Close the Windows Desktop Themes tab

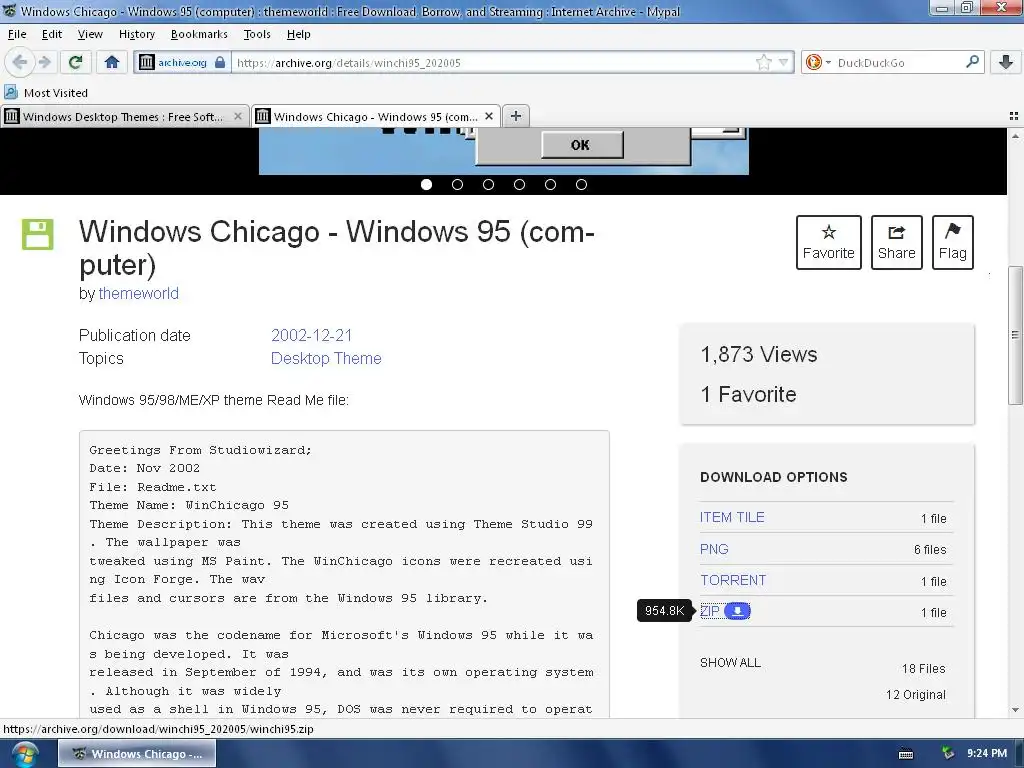point(238,116)
